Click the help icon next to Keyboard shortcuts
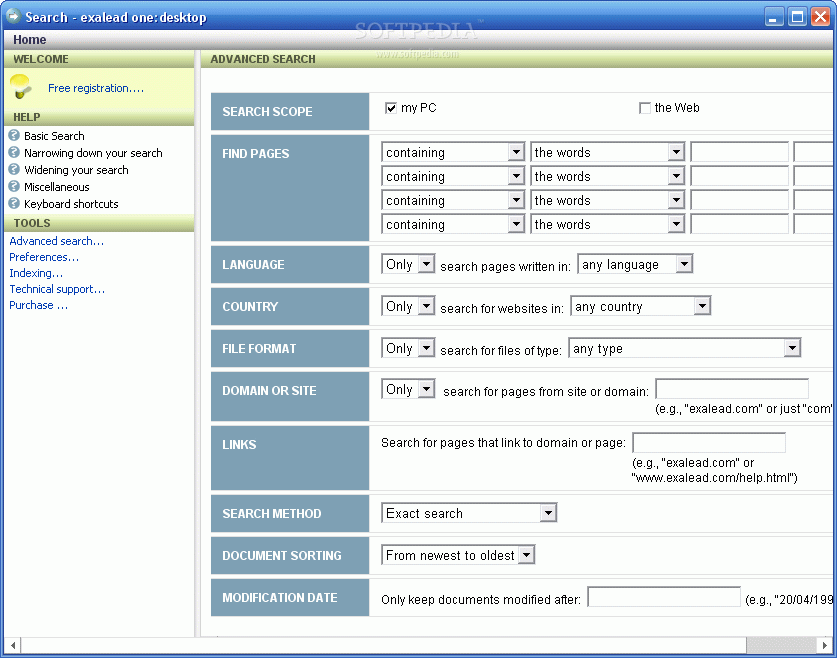 [x=14, y=203]
